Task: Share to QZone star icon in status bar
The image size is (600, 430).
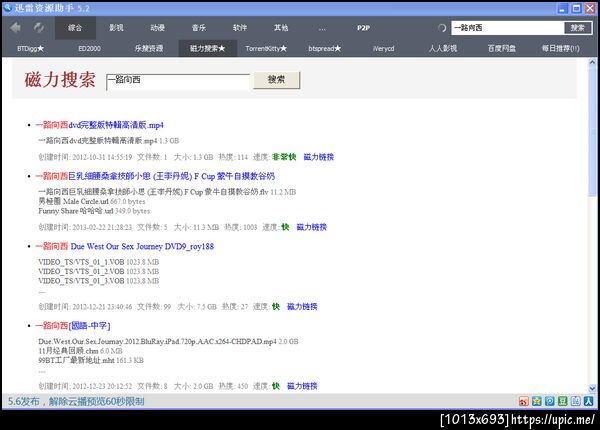Action: click(x=536, y=401)
